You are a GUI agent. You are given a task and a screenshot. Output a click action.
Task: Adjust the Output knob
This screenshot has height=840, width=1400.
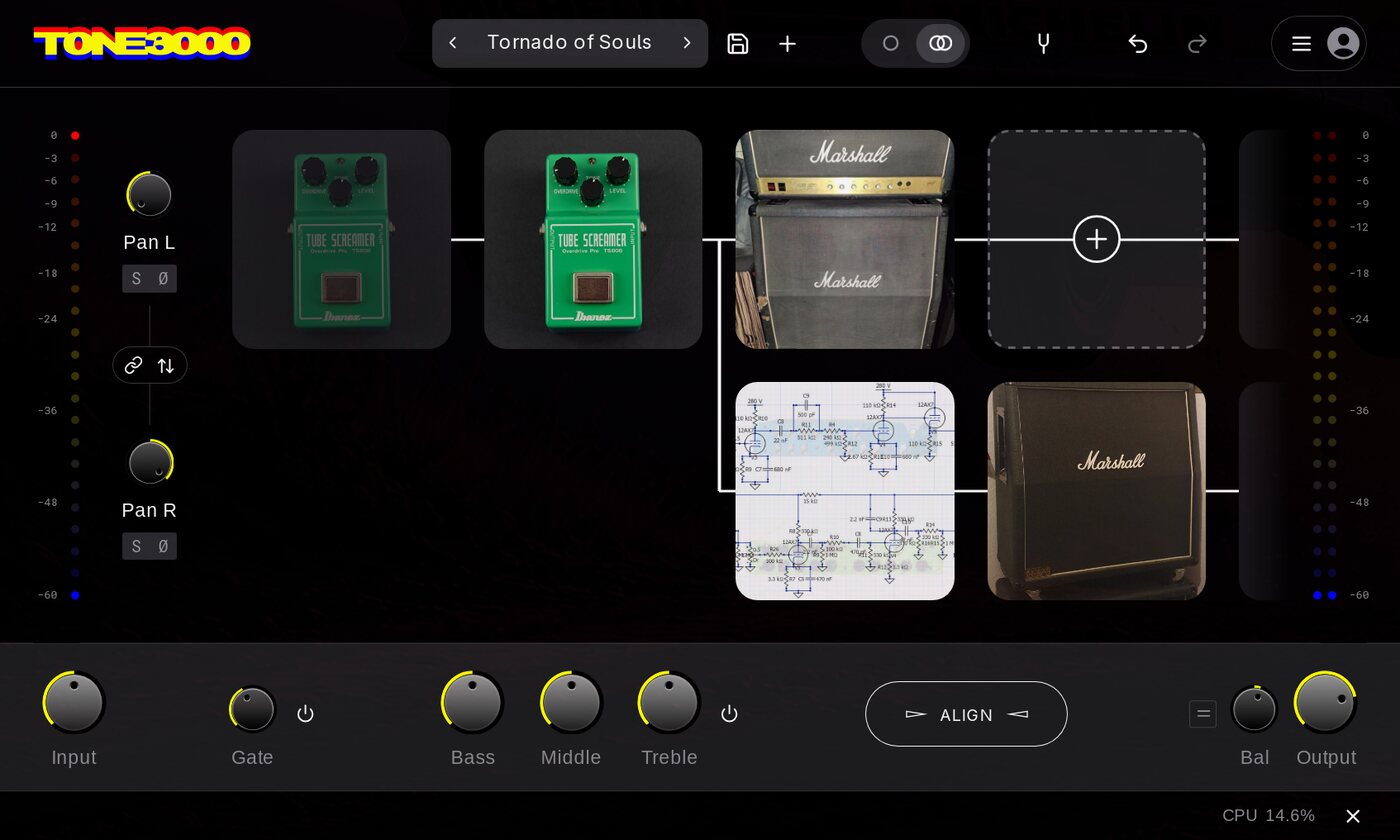pyautogui.click(x=1325, y=702)
